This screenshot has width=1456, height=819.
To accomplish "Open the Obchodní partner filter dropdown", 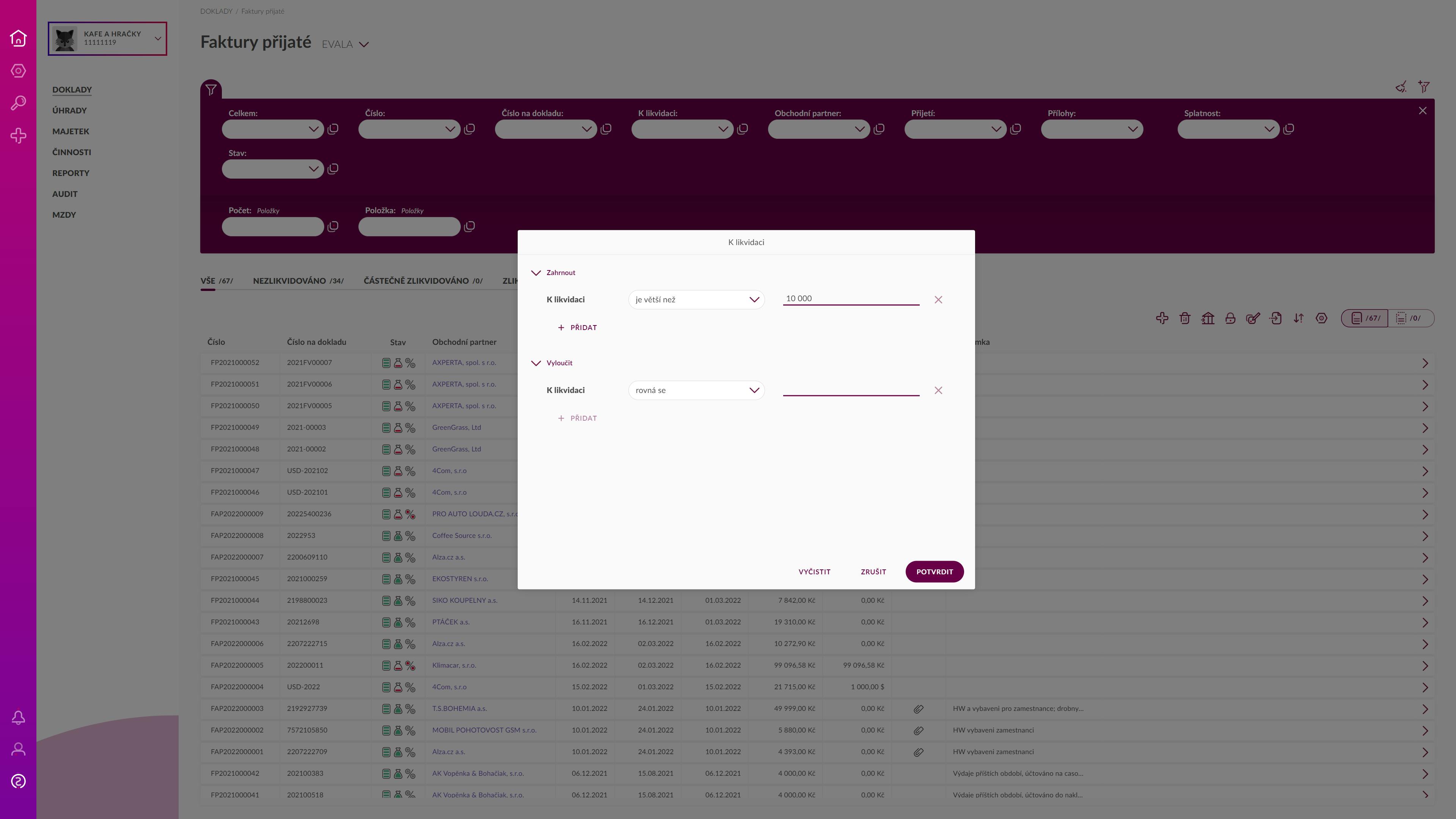I will (818, 129).
